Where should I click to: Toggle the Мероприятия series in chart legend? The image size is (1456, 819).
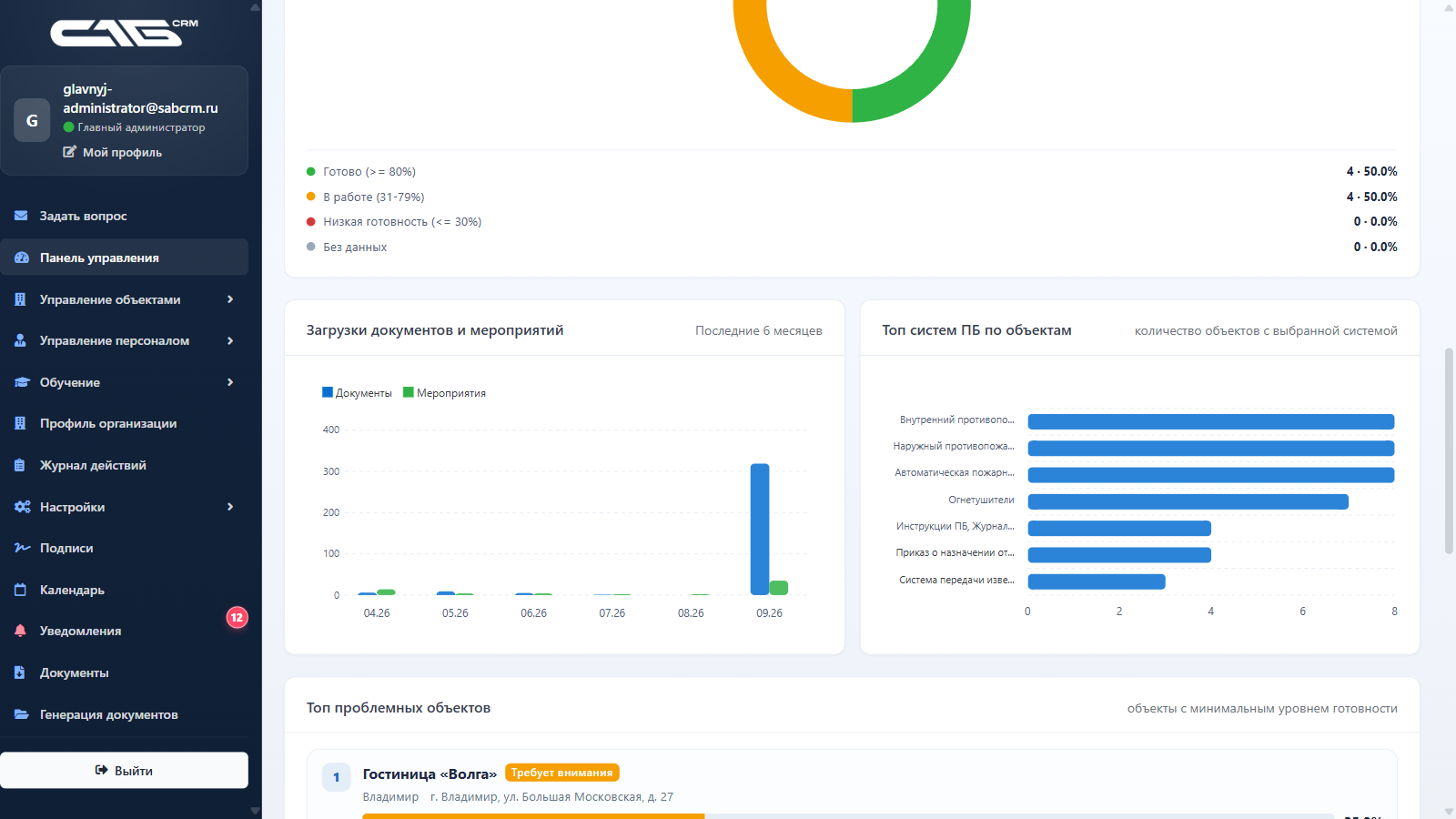click(444, 393)
